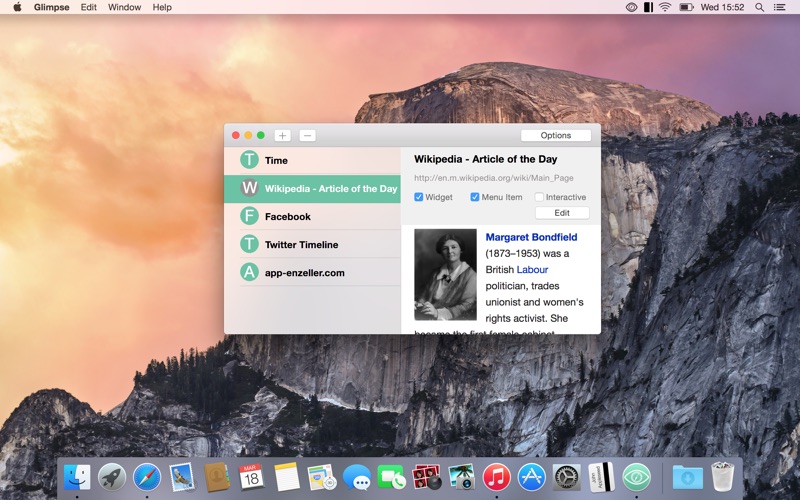Image resolution: width=800 pixels, height=500 pixels.
Task: Click the Edit button below the checkboxes
Action: pos(562,213)
